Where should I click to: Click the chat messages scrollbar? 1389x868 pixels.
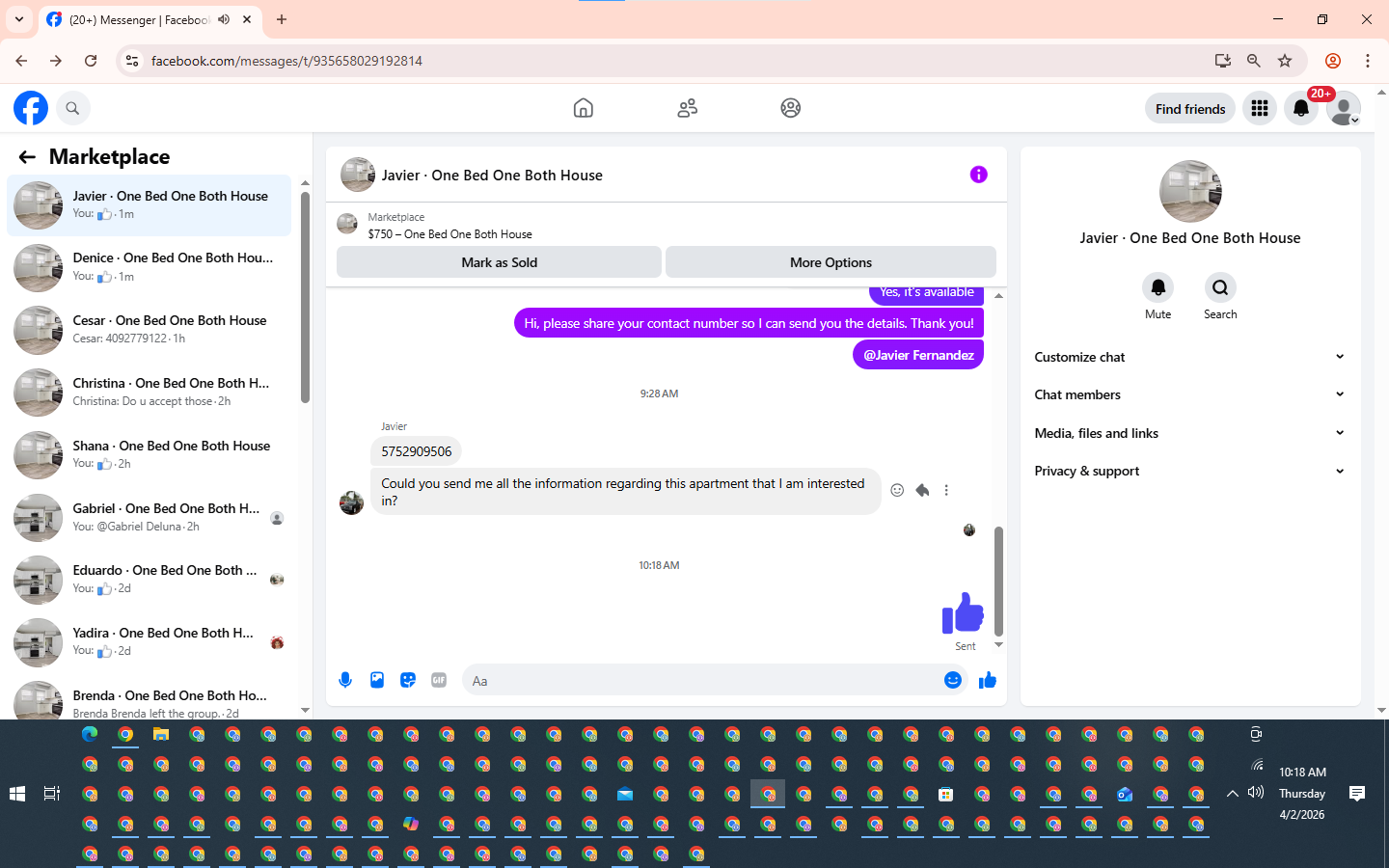[x=998, y=582]
